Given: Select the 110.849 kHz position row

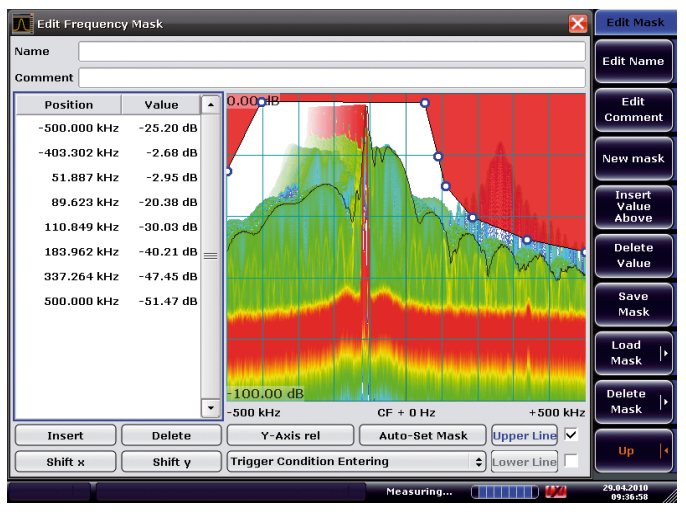Looking at the screenshot, I should point(82,227).
